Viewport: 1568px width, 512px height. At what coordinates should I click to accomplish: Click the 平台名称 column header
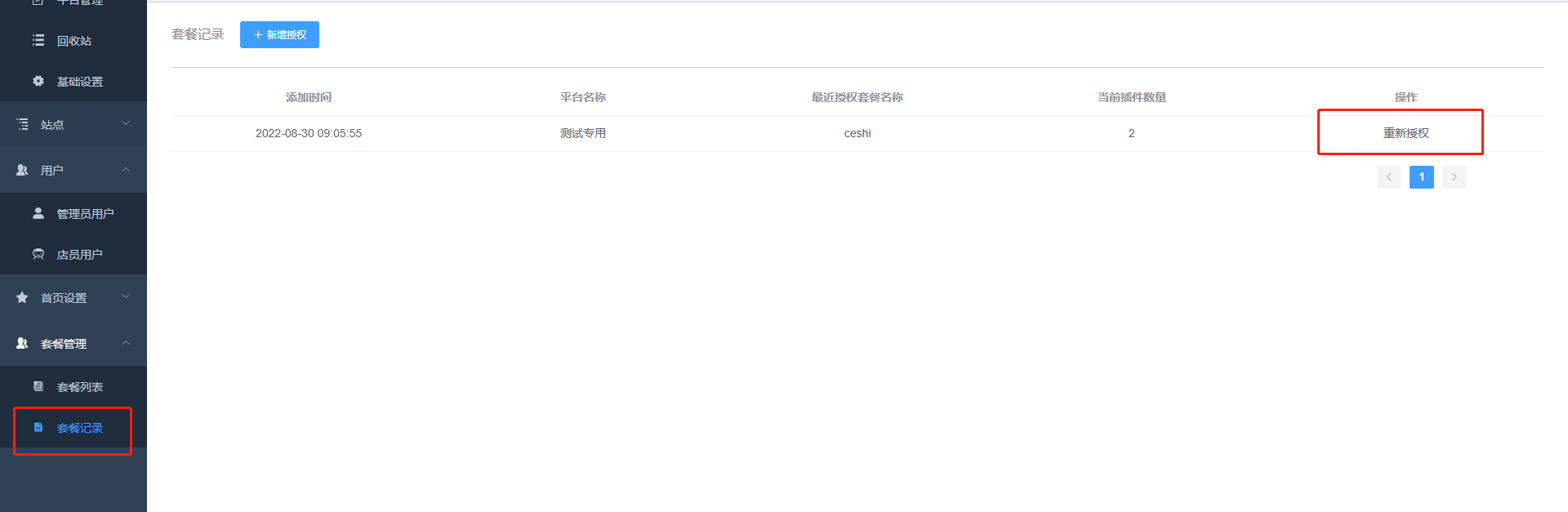tap(583, 97)
